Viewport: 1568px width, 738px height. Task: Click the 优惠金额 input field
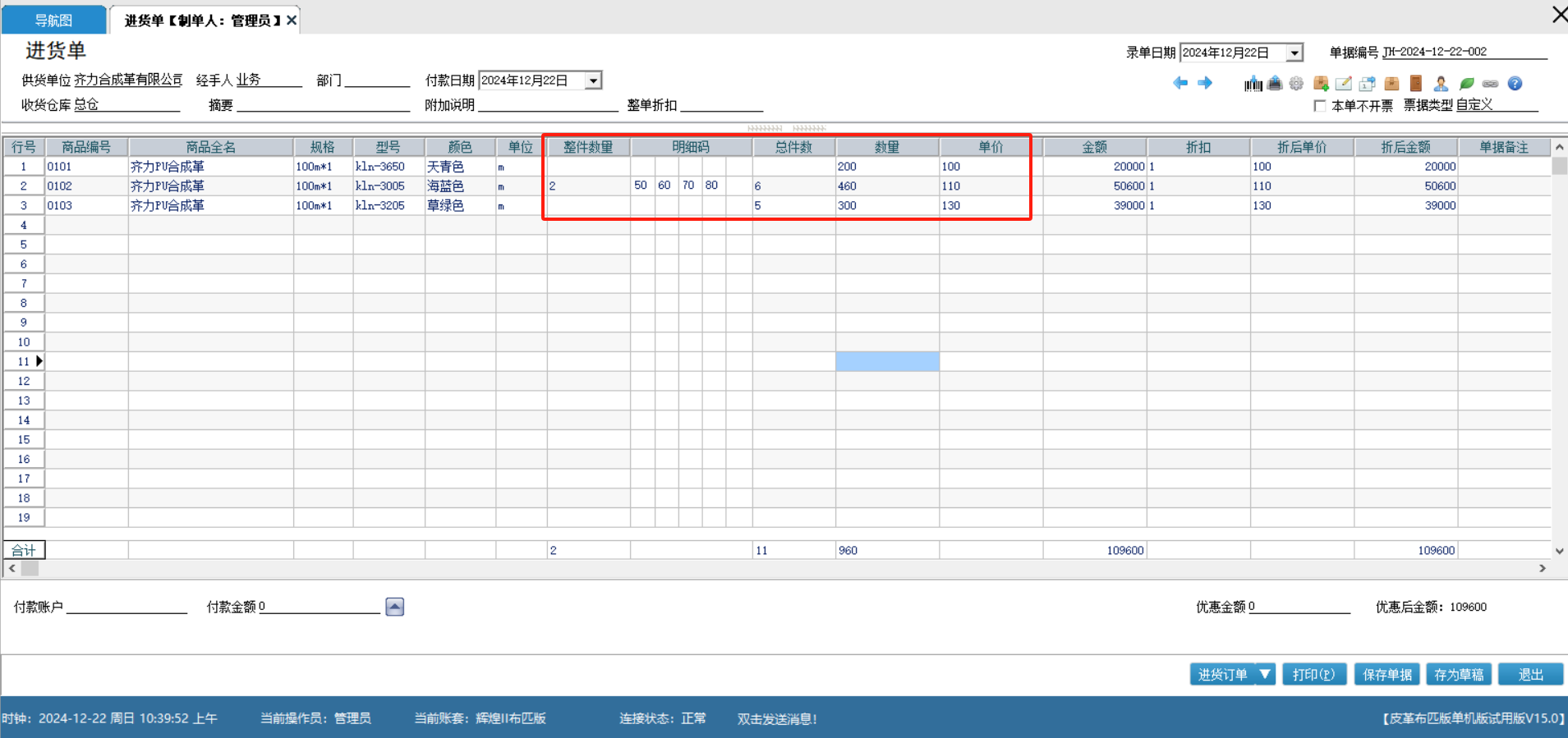(1299, 607)
